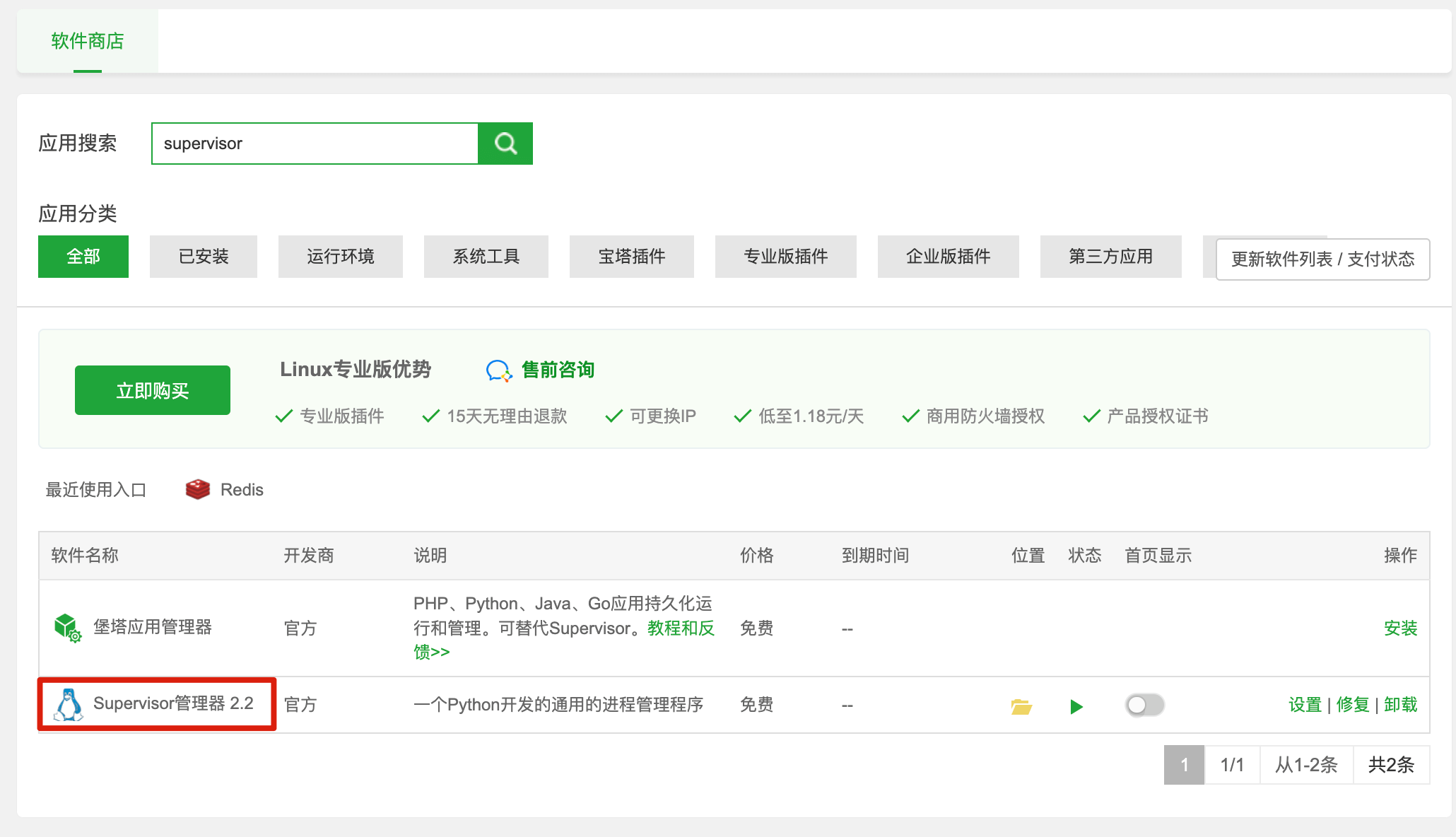
Task: Click the green play status icon
Action: (1076, 706)
